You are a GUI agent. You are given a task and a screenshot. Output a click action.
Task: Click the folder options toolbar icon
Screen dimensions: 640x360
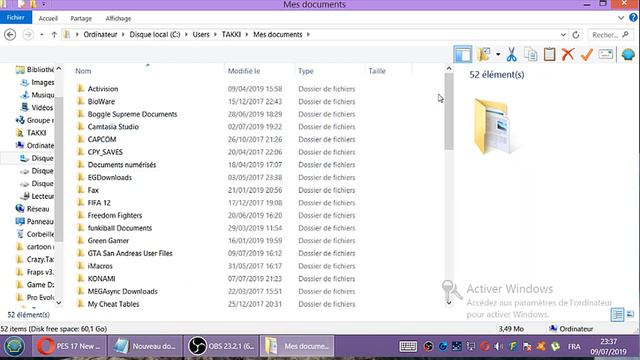click(484, 54)
